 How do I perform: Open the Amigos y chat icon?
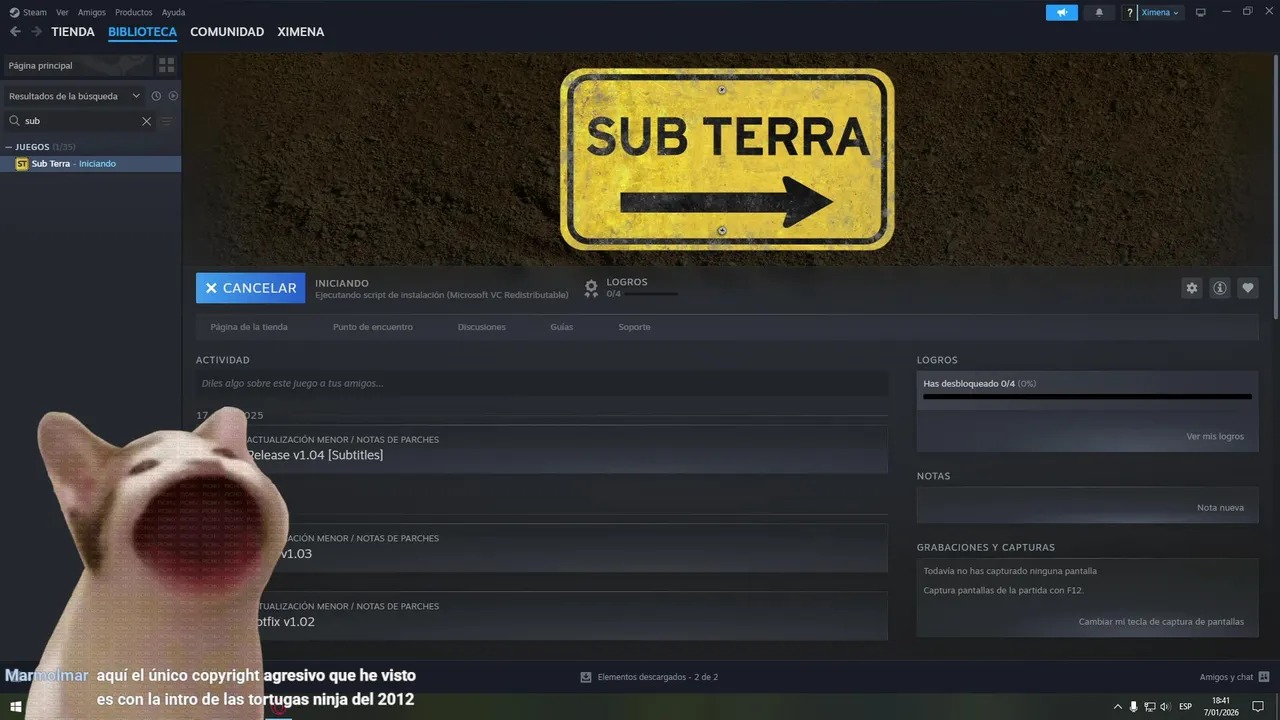pyautogui.click(x=1264, y=677)
